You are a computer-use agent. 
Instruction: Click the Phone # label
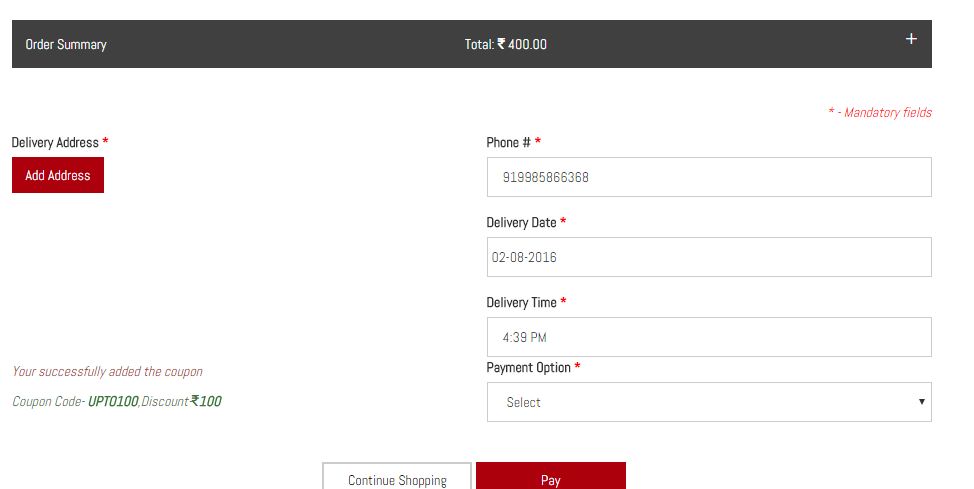click(508, 143)
